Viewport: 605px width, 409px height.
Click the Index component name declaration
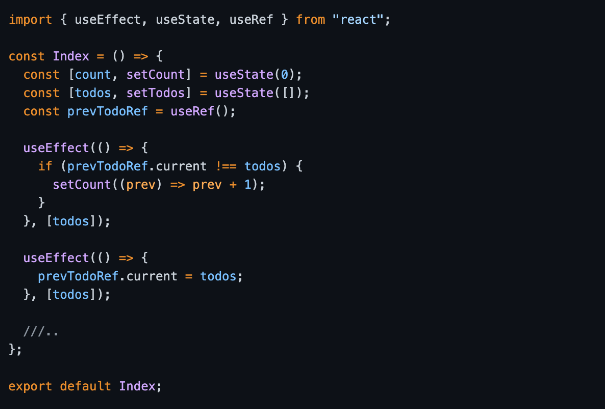[71, 56]
